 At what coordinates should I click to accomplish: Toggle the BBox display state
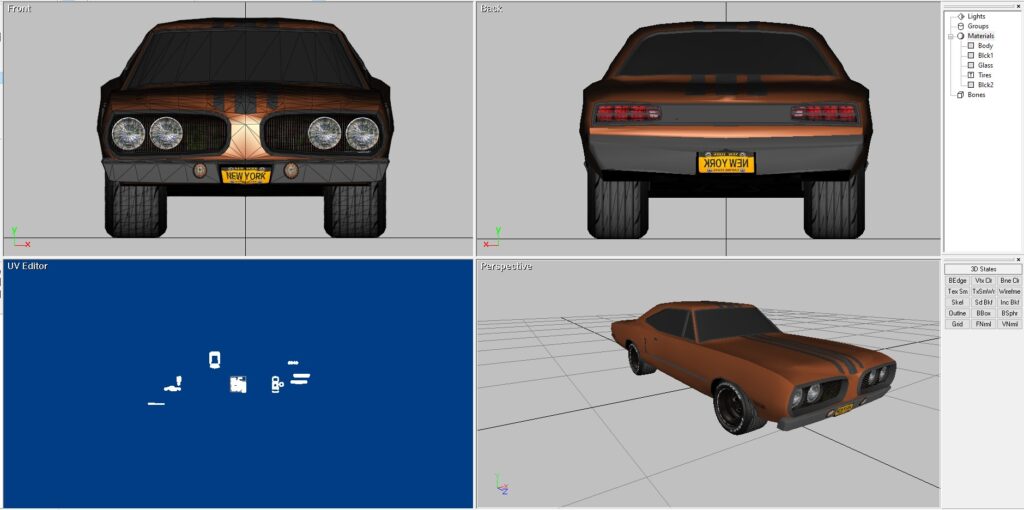click(x=983, y=313)
